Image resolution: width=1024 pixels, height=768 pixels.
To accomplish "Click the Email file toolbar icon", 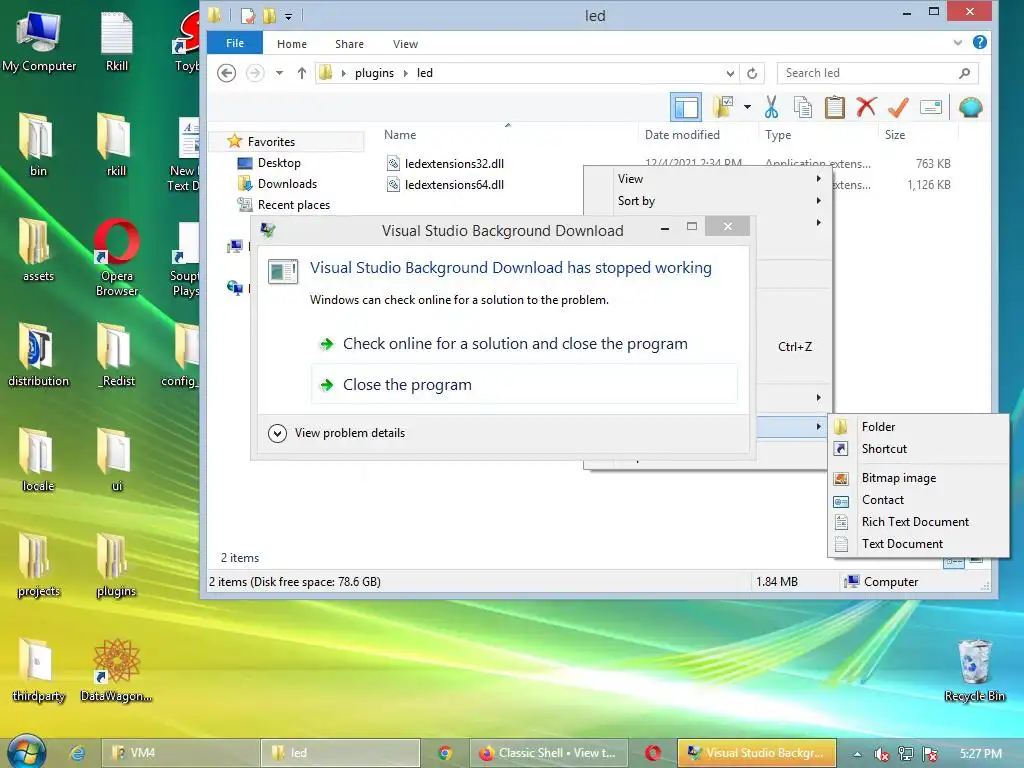I will [931, 107].
